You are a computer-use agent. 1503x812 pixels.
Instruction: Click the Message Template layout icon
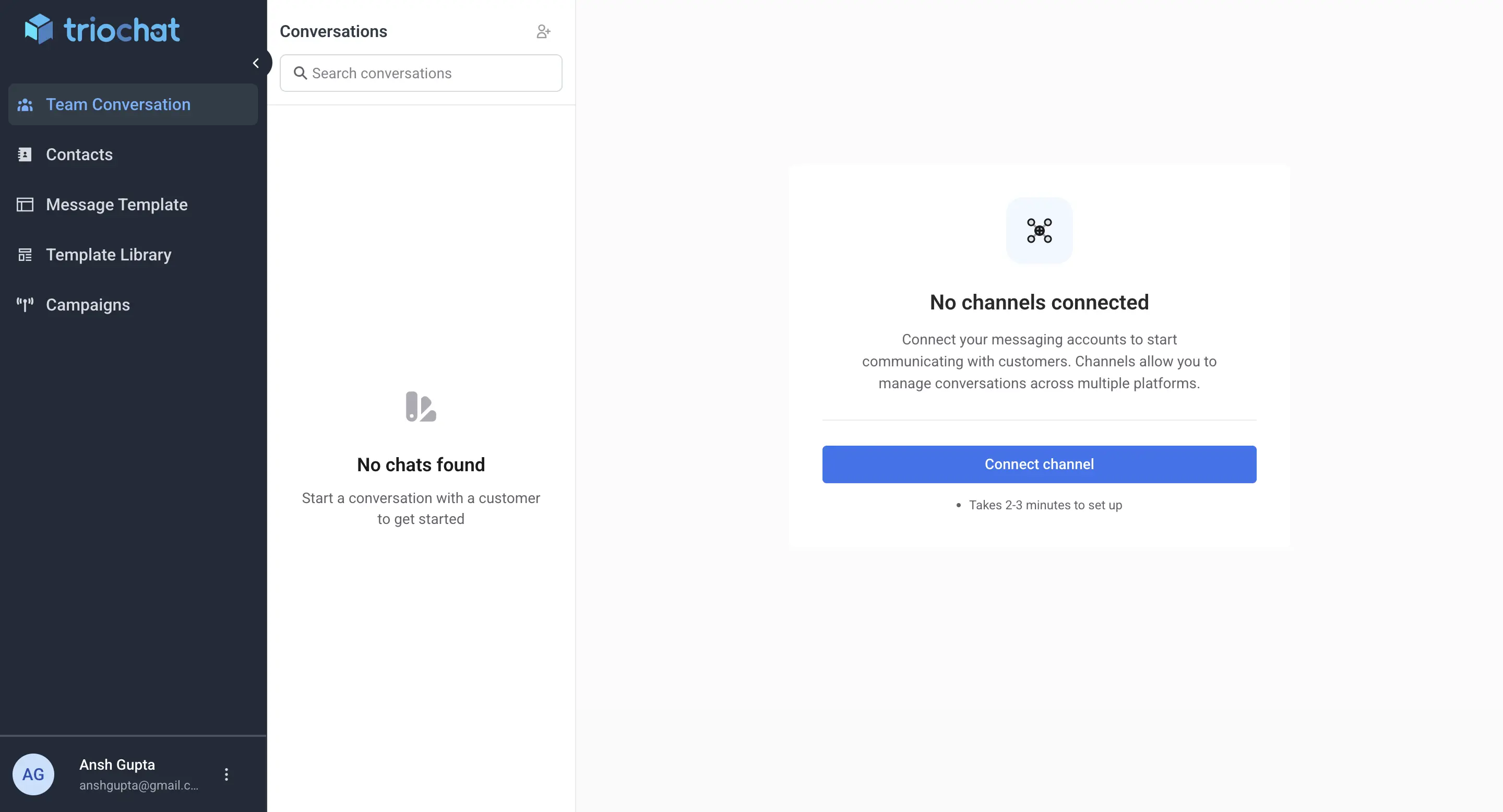25,205
